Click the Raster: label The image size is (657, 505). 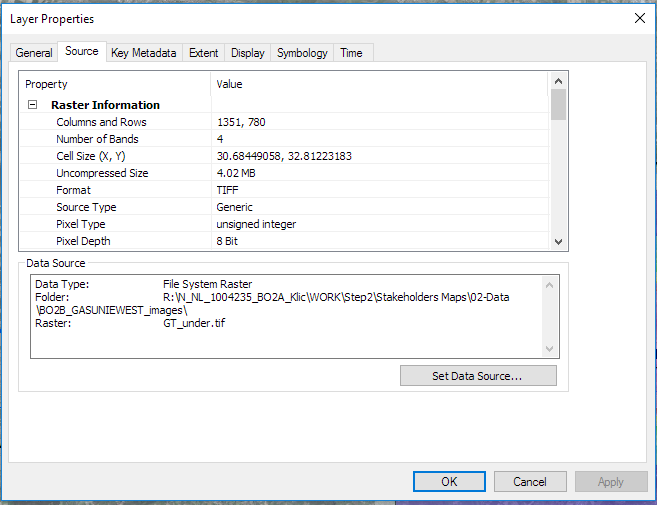[53, 323]
